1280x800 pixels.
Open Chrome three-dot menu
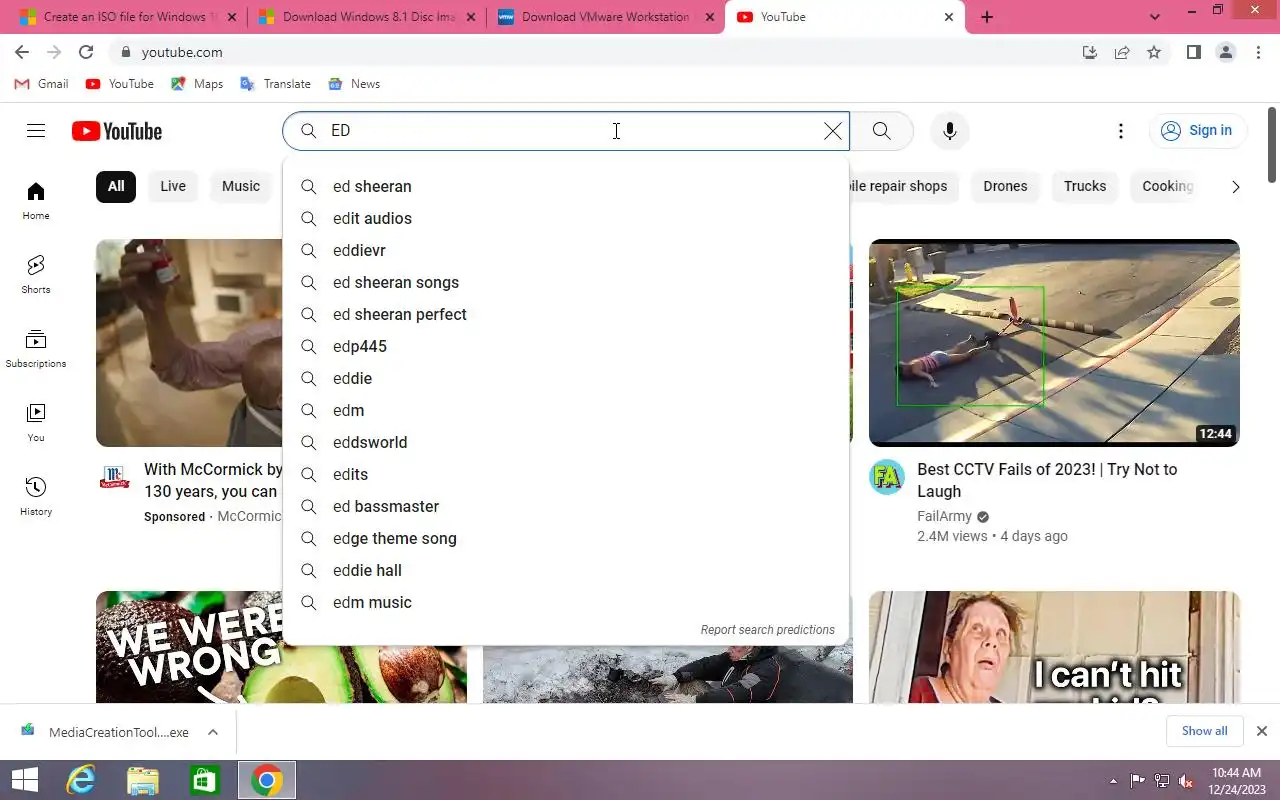point(1258,52)
